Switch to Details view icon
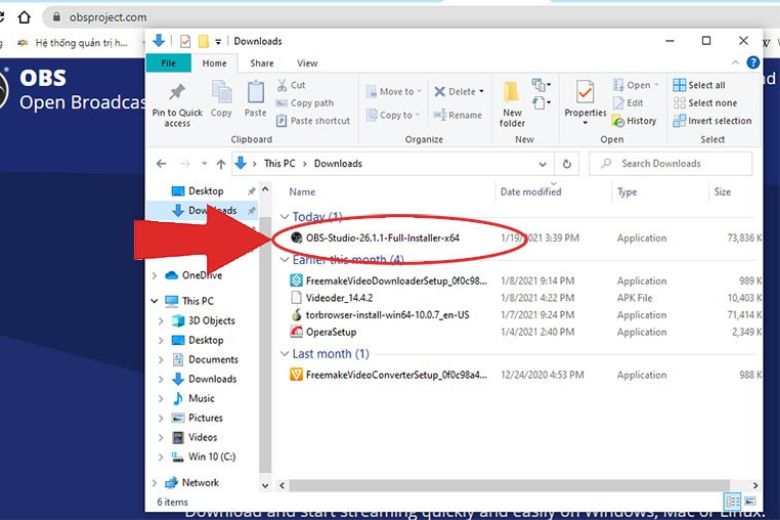 click(x=732, y=502)
